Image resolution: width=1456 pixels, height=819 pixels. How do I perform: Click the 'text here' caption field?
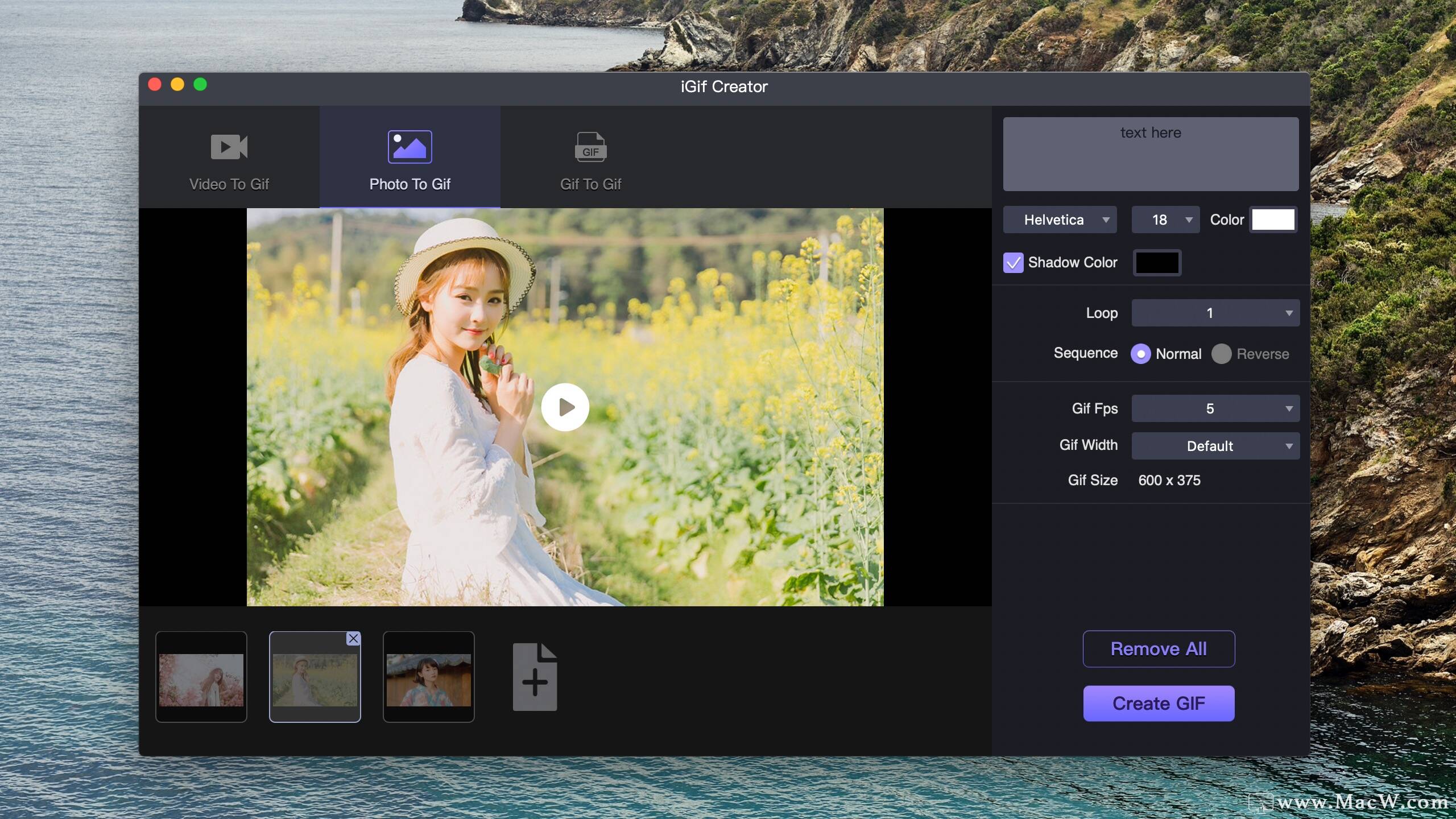tap(1151, 154)
